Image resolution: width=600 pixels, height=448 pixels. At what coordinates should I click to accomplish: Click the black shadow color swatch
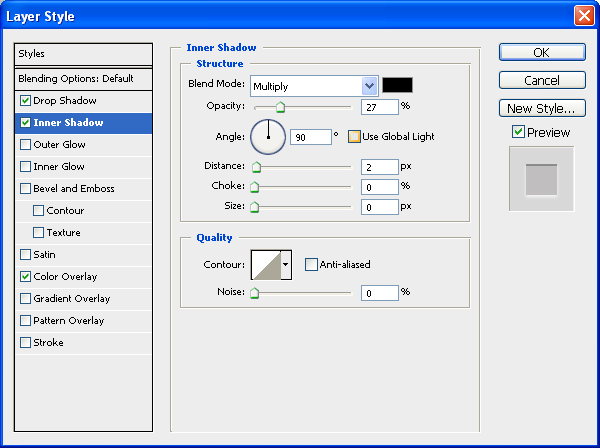point(397,86)
